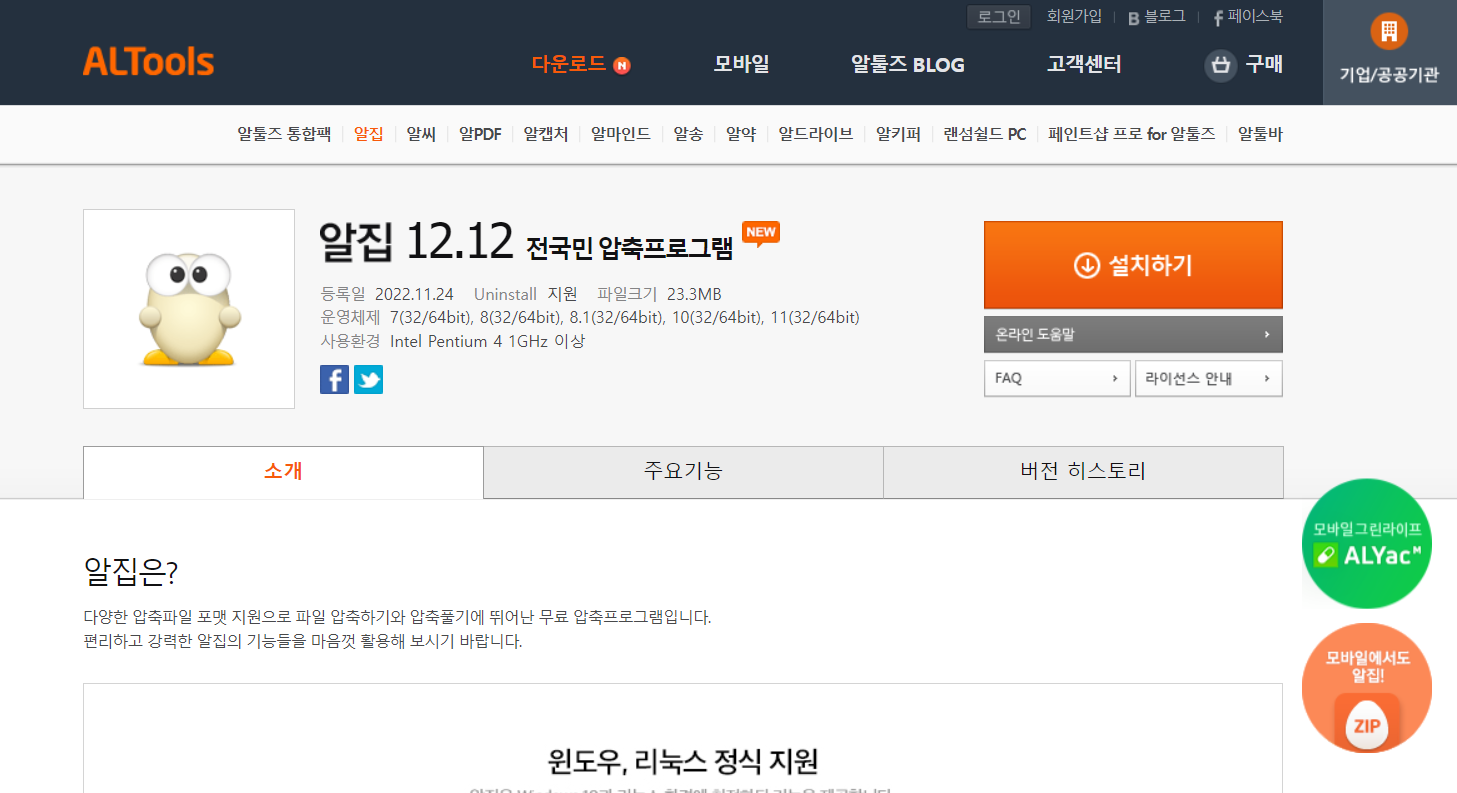This screenshot has width=1457, height=793.
Task: Open the 모바일 main menu
Action: [x=741, y=65]
